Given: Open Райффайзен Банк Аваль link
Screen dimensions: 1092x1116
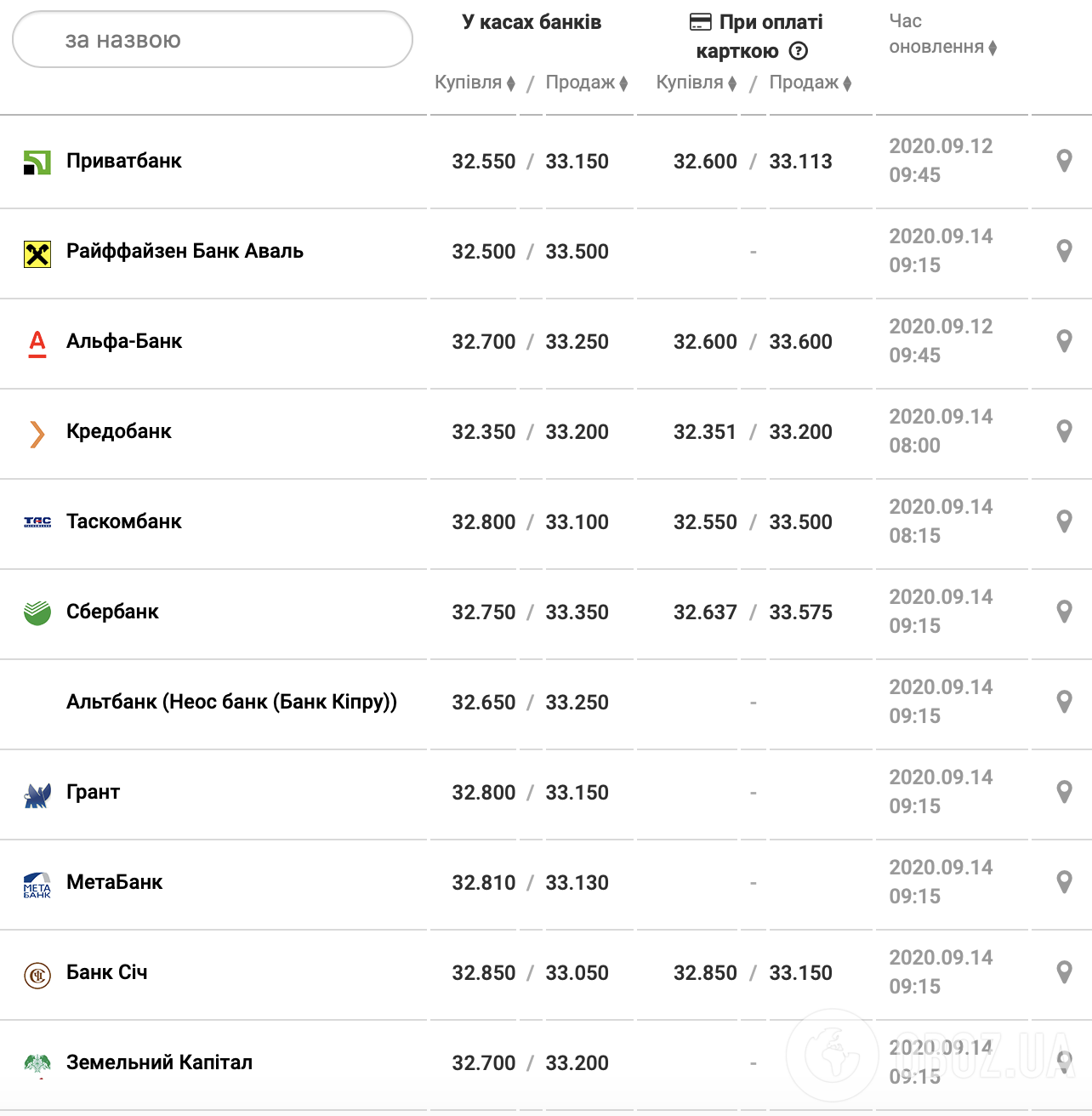Looking at the screenshot, I should (x=185, y=251).
